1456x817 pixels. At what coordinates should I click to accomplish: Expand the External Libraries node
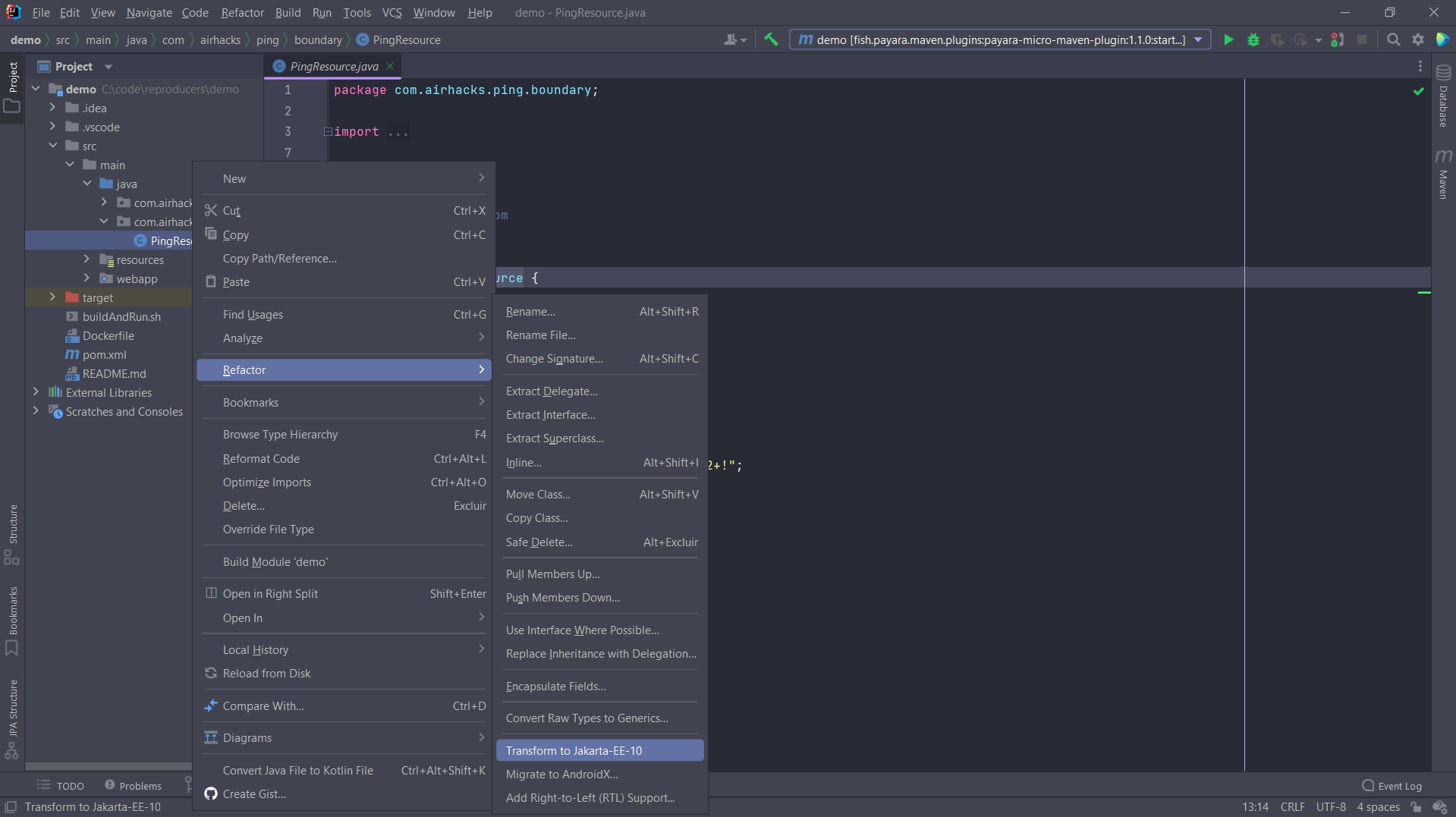tap(36, 392)
